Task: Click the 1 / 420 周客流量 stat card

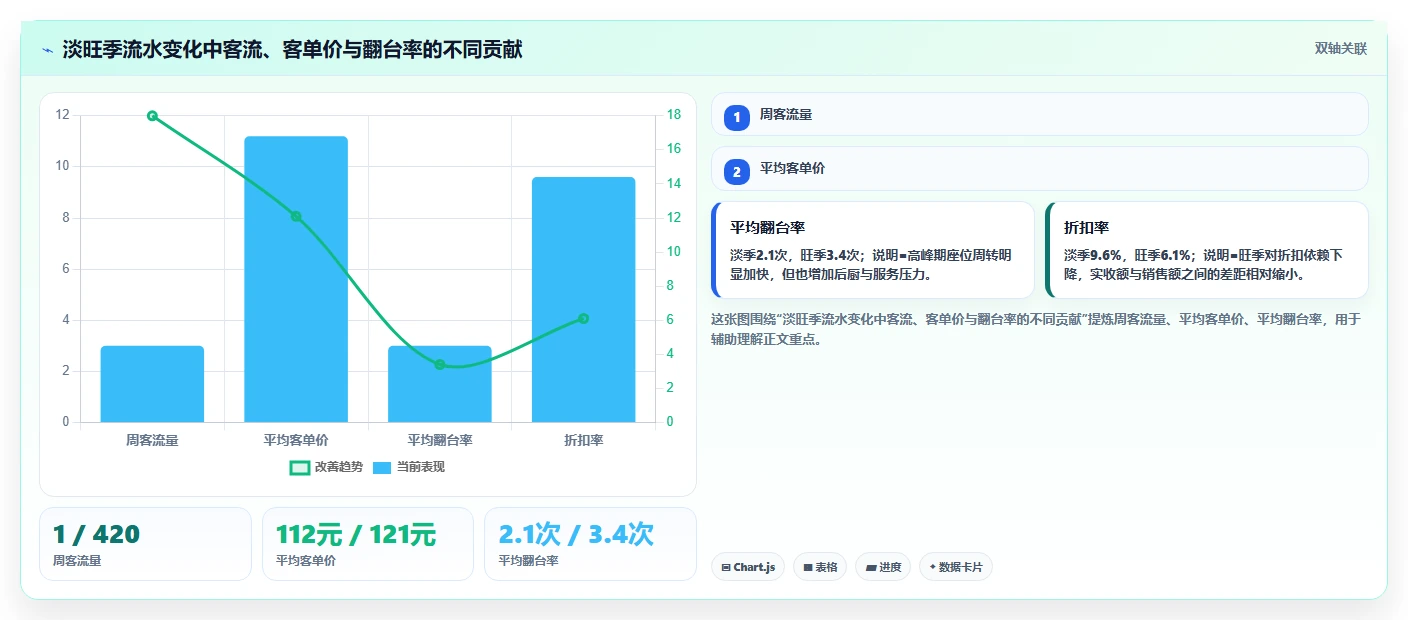Action: [145, 544]
